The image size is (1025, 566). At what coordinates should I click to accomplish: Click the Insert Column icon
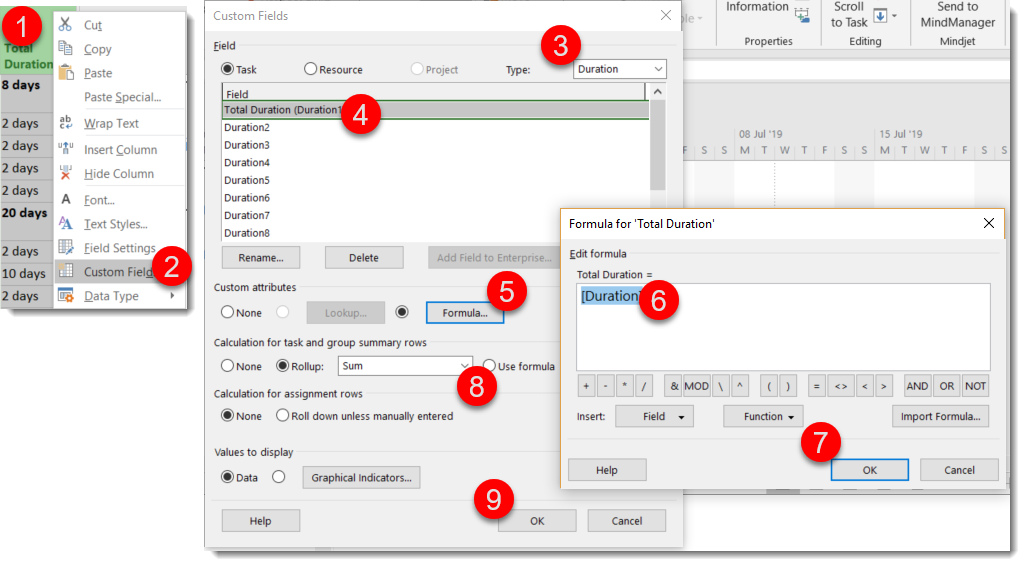click(x=66, y=149)
